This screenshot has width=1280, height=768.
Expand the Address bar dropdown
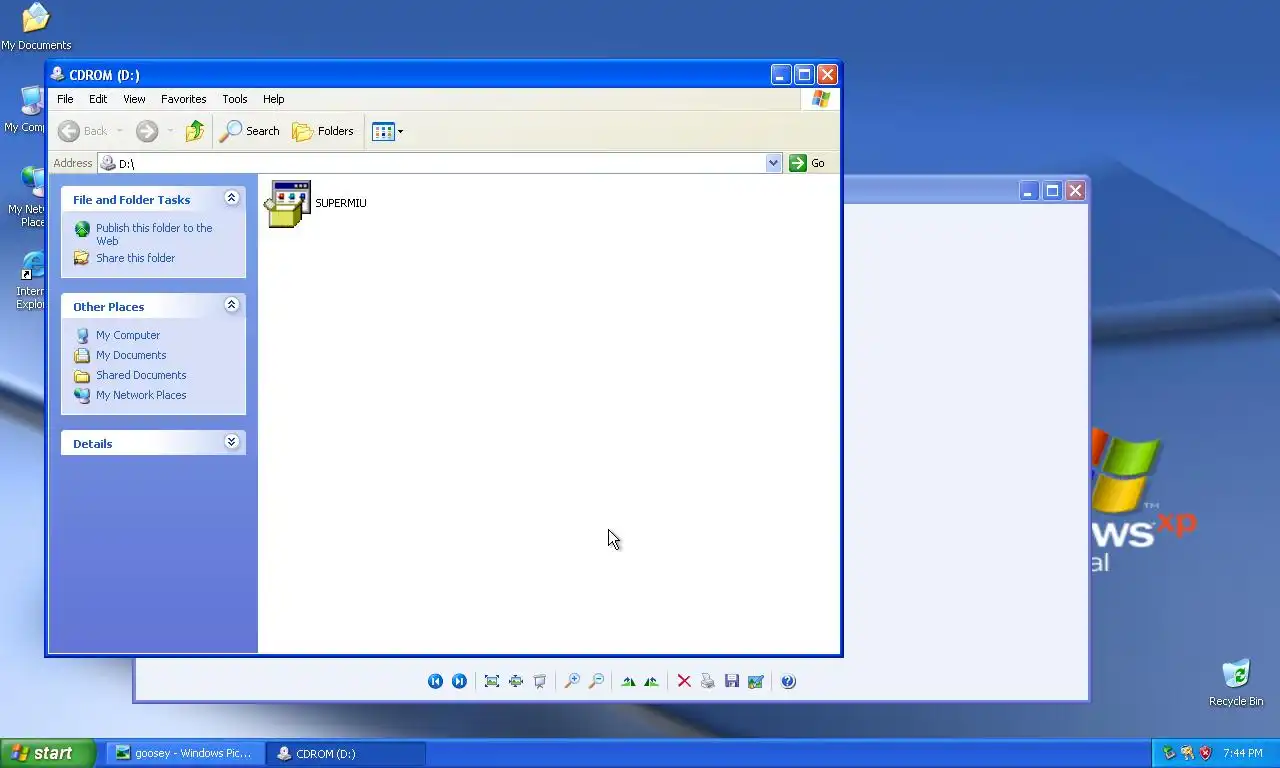point(773,163)
